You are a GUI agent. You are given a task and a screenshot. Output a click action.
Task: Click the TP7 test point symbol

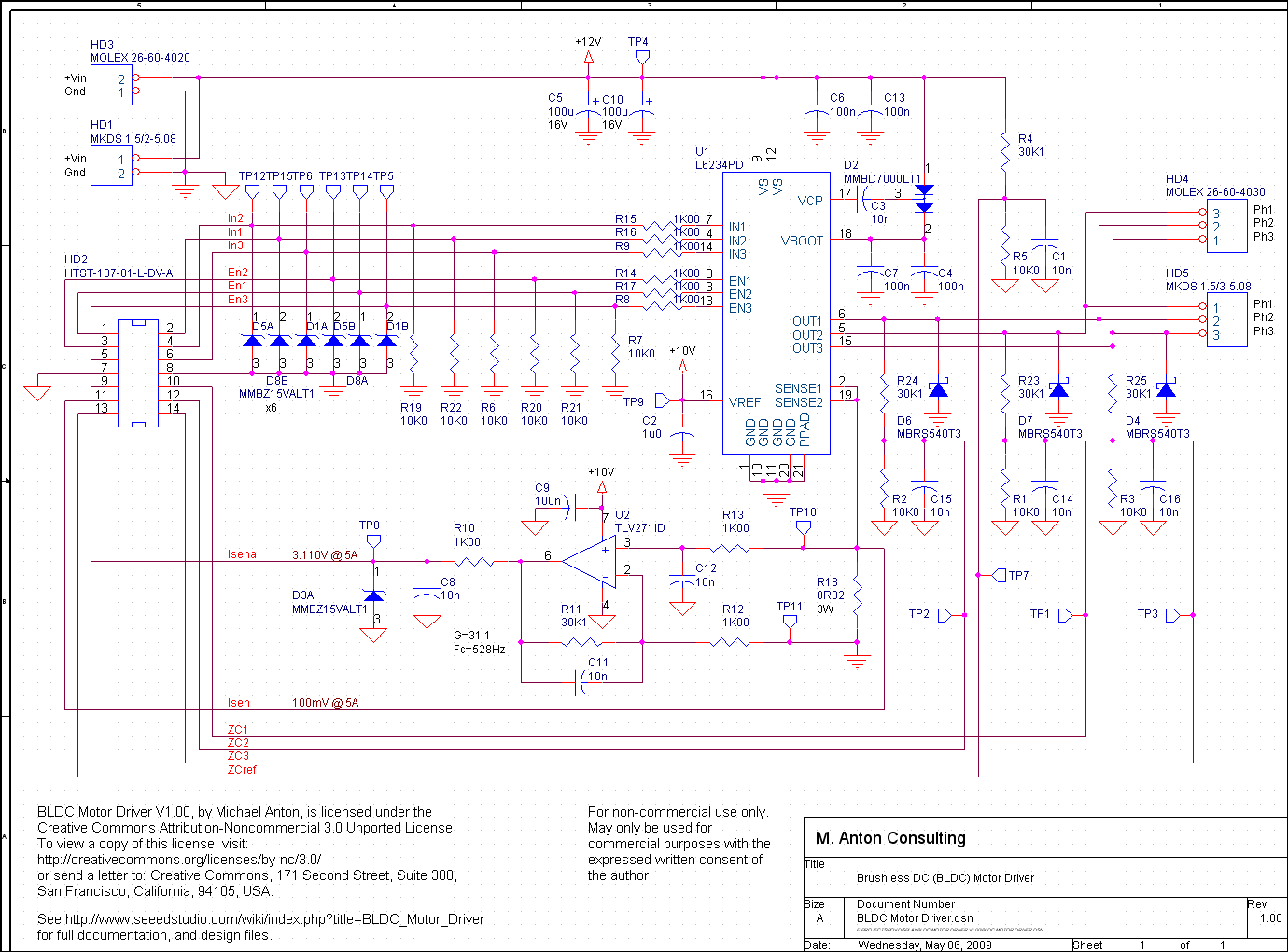point(999,575)
